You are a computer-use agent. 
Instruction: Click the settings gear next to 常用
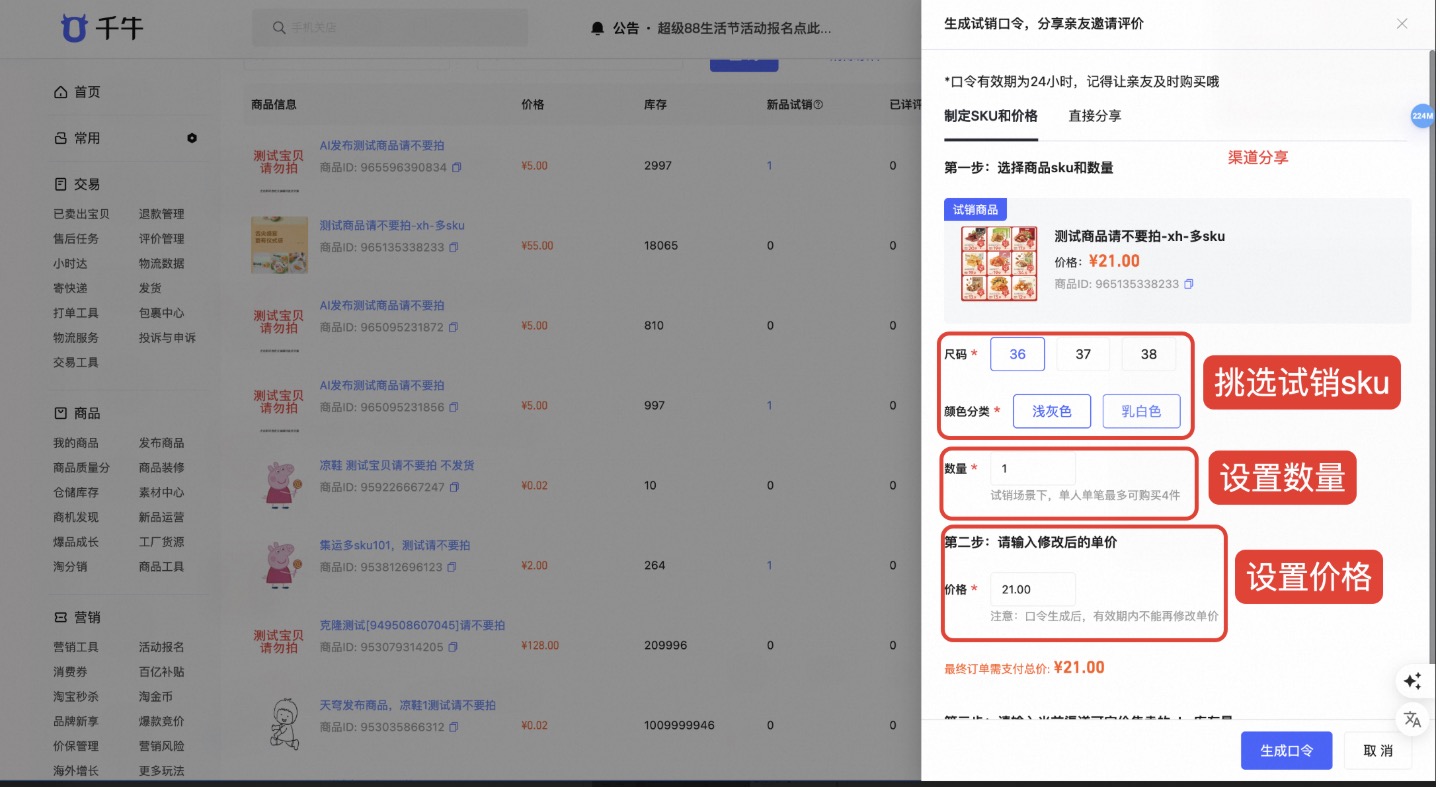pyautogui.click(x=192, y=138)
